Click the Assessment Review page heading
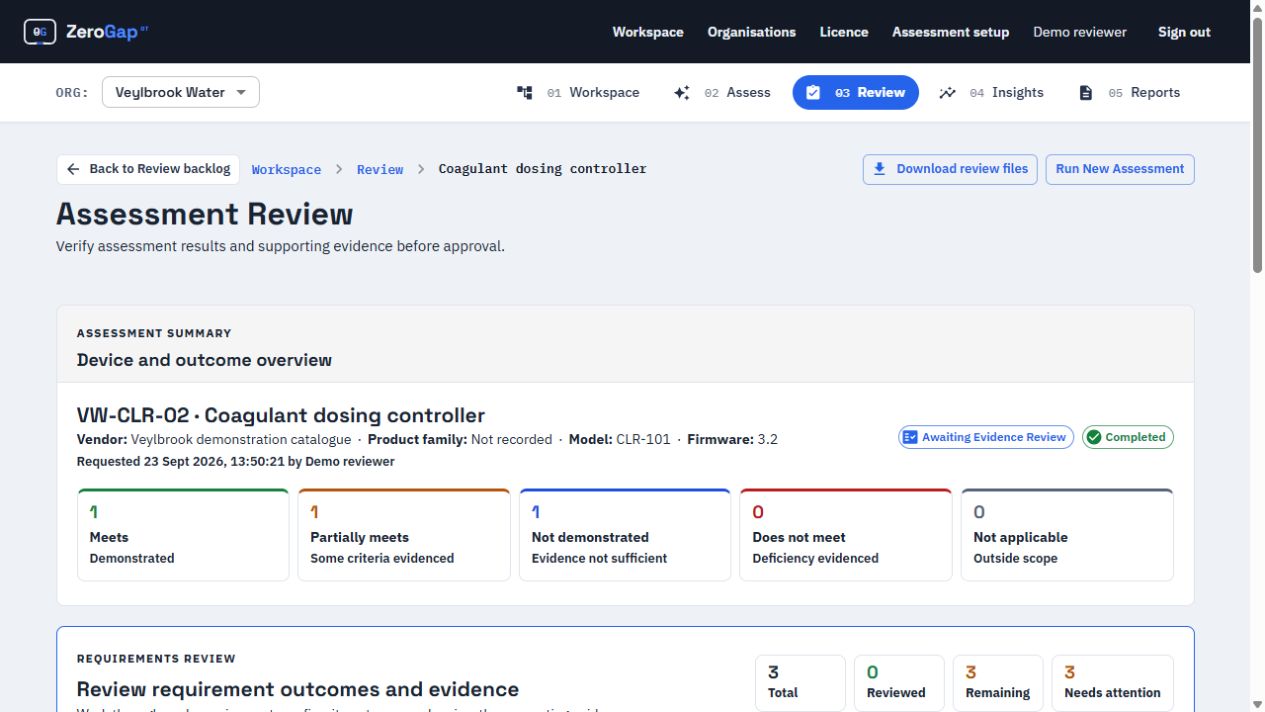 205,215
